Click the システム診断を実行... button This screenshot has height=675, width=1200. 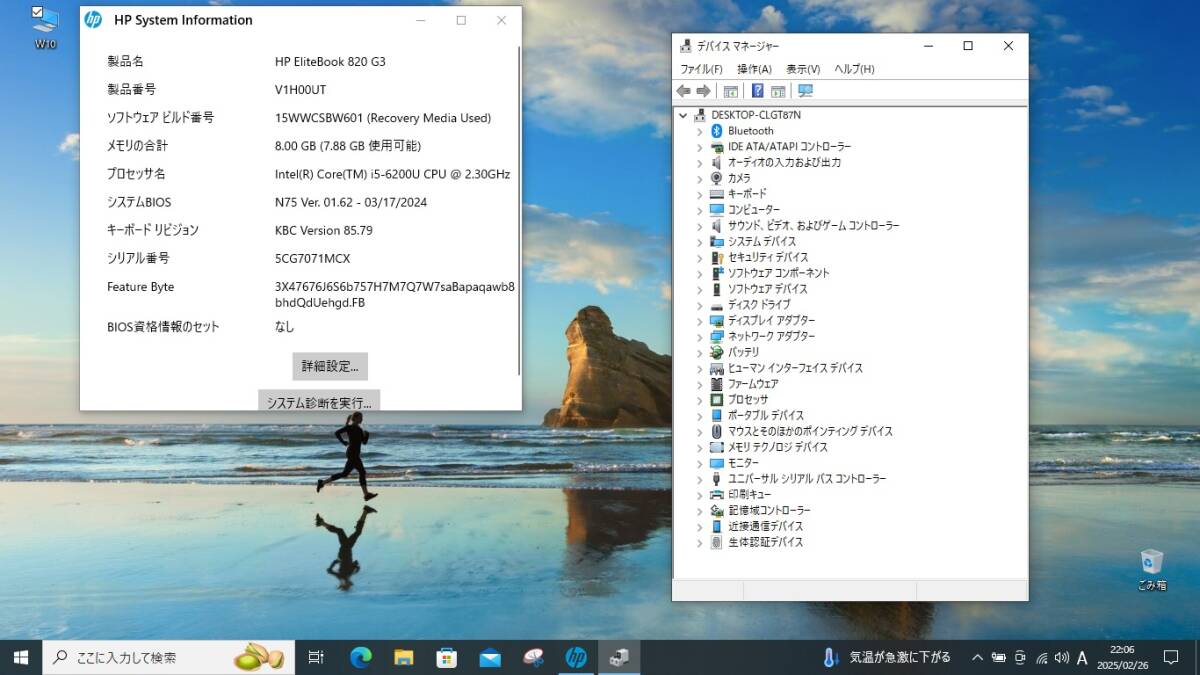[x=319, y=400]
